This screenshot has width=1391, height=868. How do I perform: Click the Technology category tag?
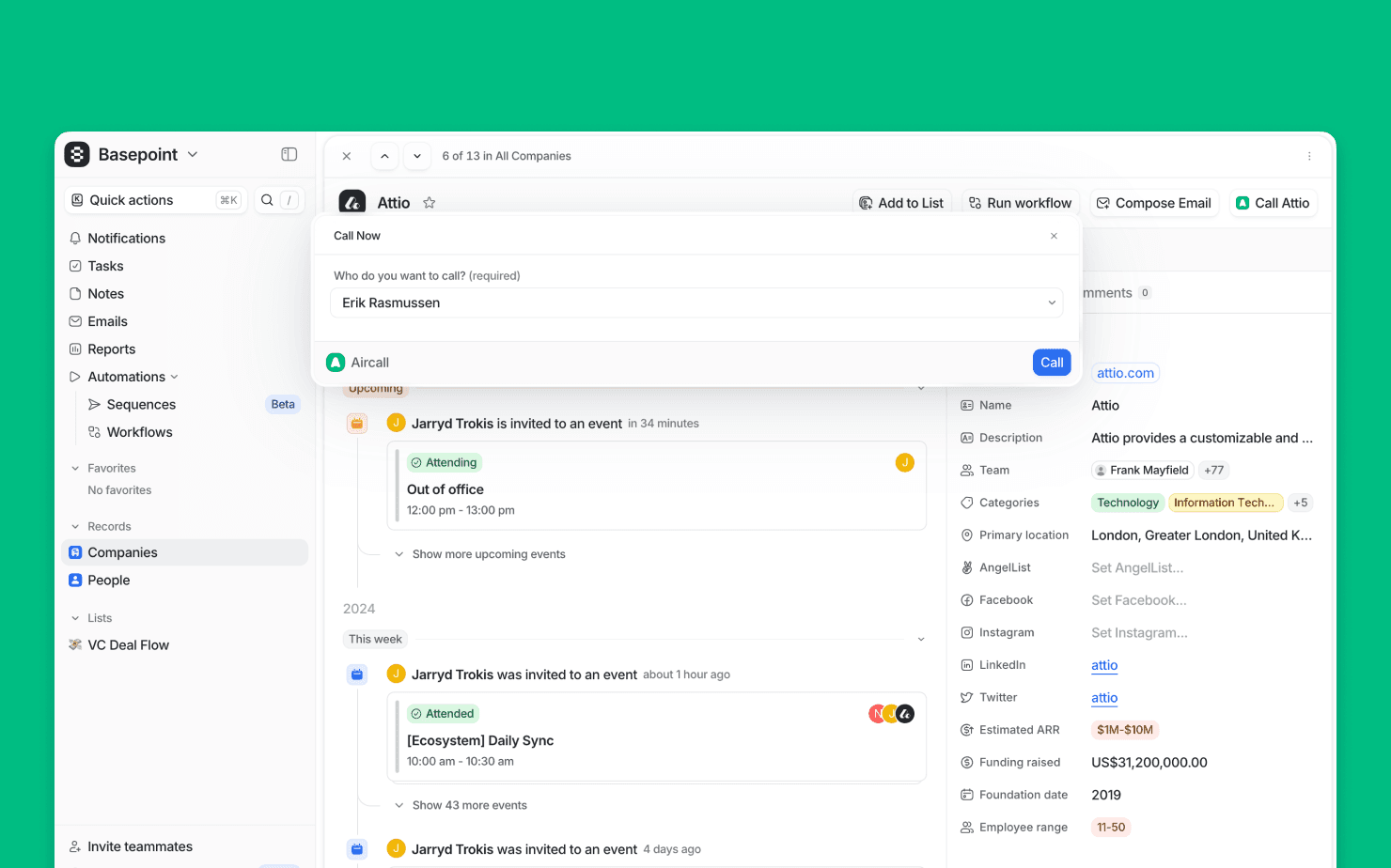1127,503
